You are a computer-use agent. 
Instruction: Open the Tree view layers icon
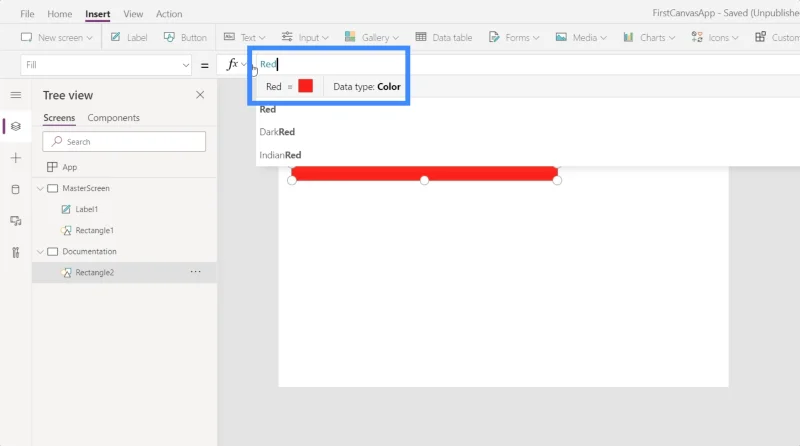pos(16,126)
